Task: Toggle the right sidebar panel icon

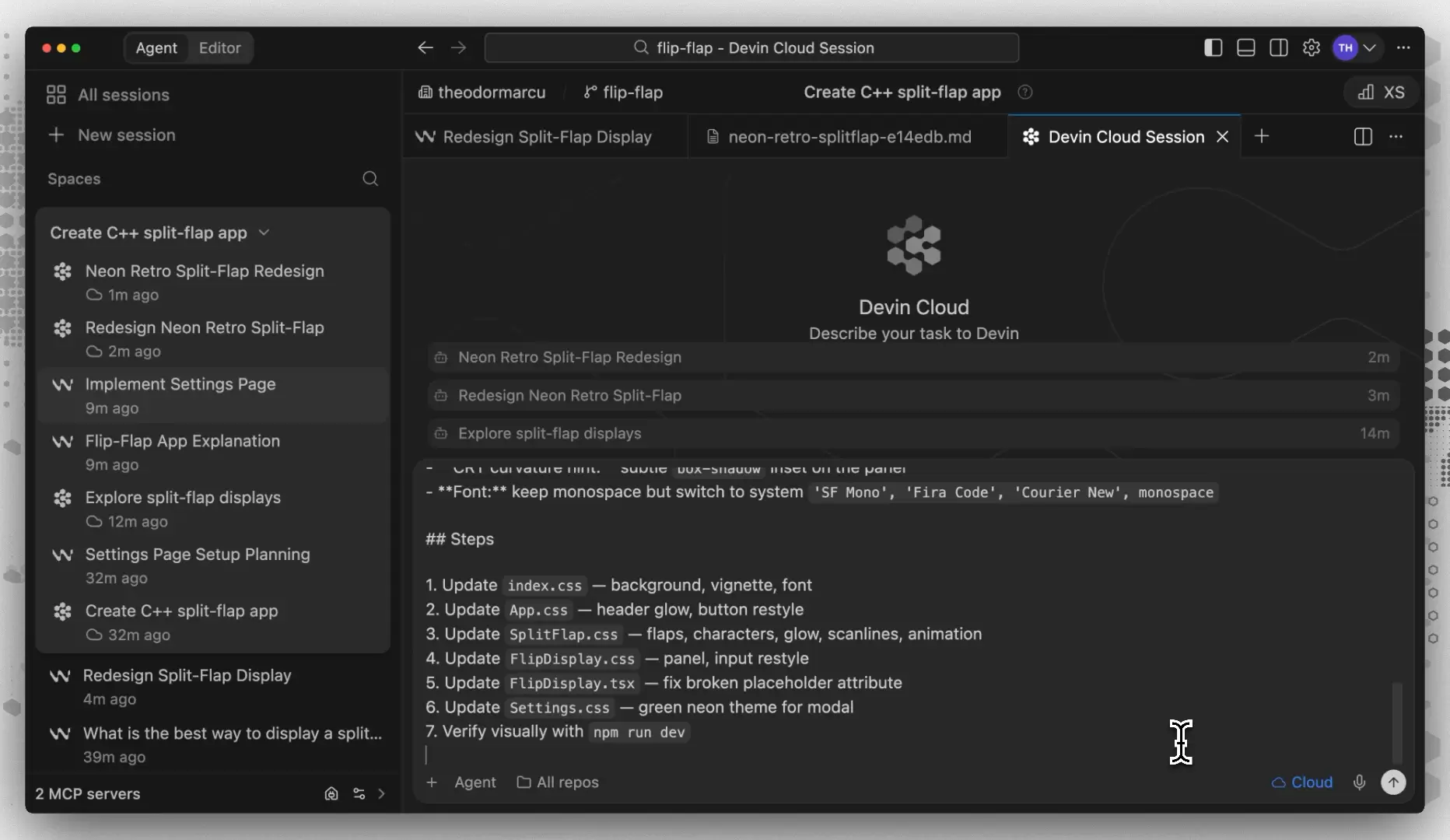Action: 1278,48
